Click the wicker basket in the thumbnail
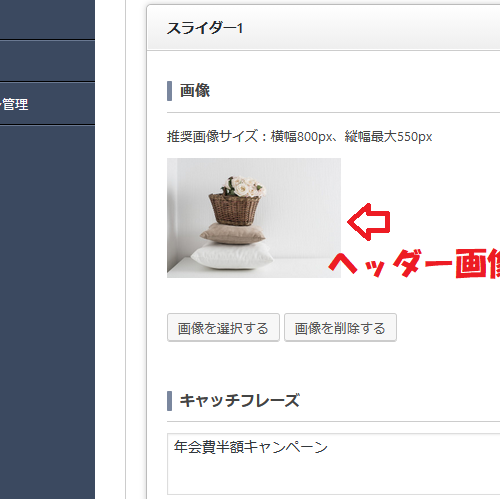The image size is (500, 499). [x=234, y=210]
